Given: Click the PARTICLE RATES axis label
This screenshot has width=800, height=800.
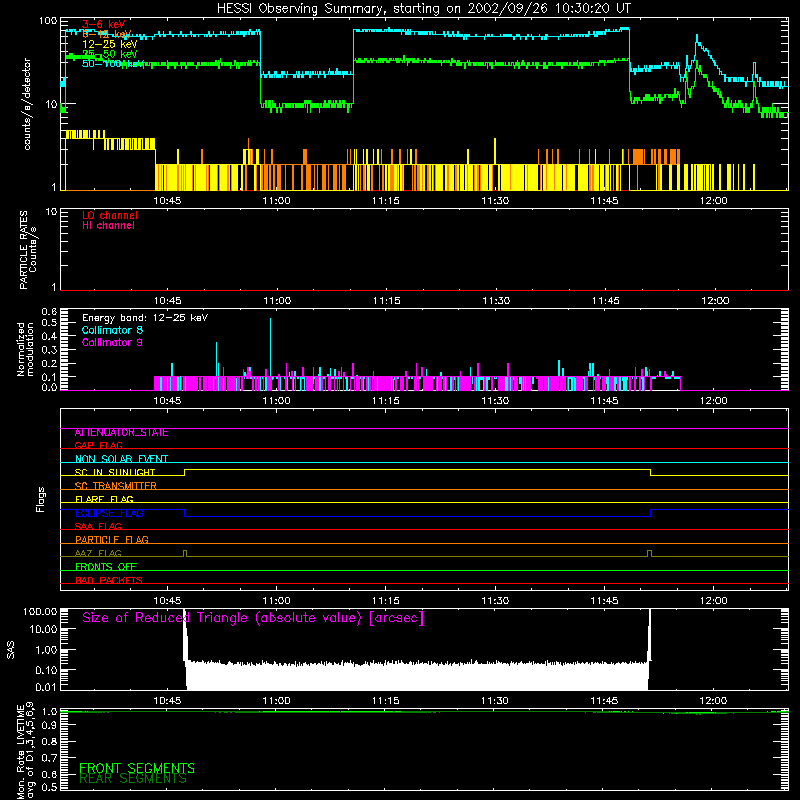Looking at the screenshot, I should point(28,250).
